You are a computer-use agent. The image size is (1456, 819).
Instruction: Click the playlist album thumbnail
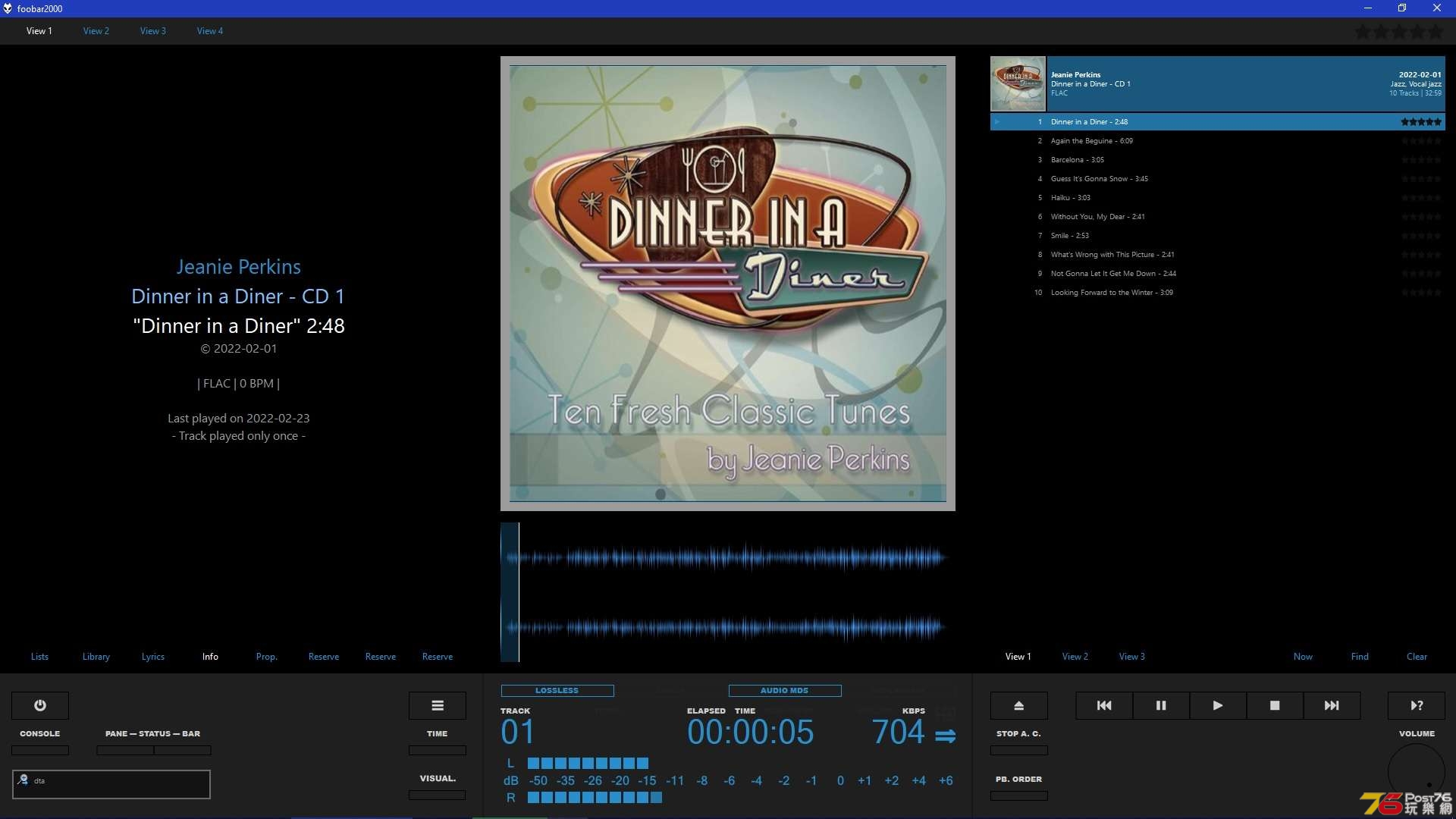tap(1018, 84)
